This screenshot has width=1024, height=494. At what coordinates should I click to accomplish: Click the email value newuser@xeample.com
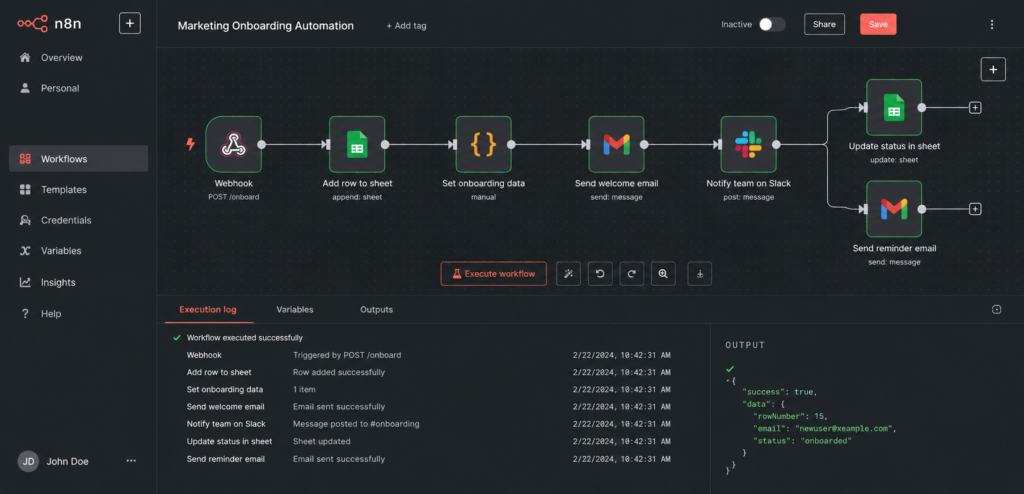pyautogui.click(x=843, y=429)
